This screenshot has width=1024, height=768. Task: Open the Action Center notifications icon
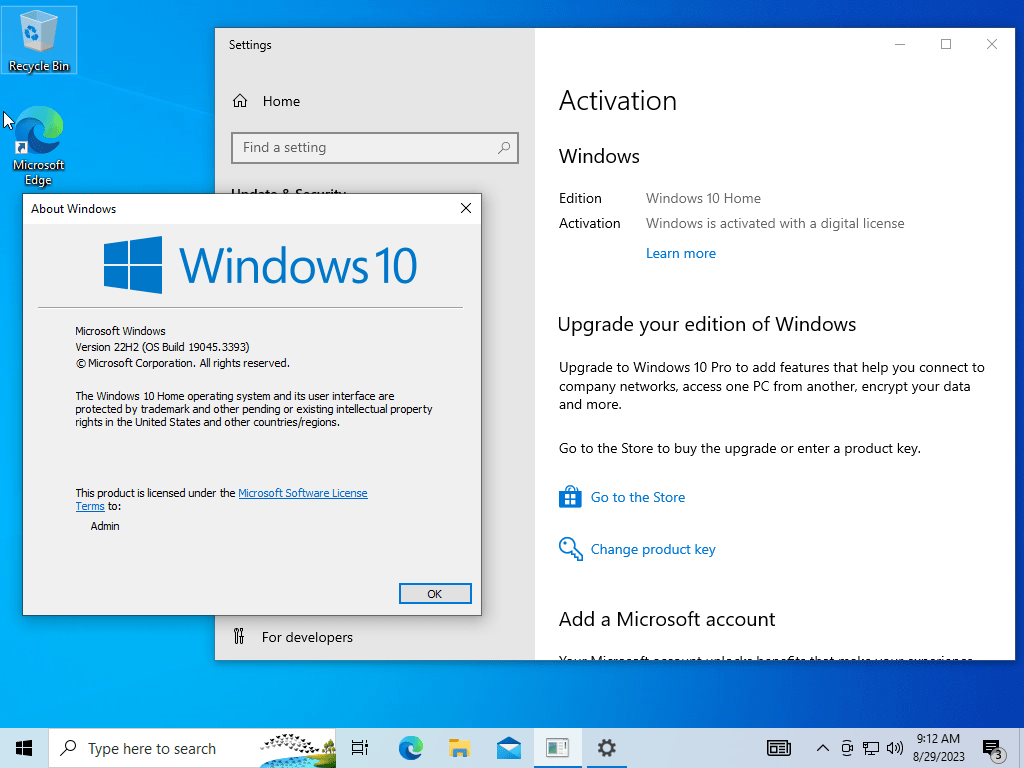(x=992, y=749)
